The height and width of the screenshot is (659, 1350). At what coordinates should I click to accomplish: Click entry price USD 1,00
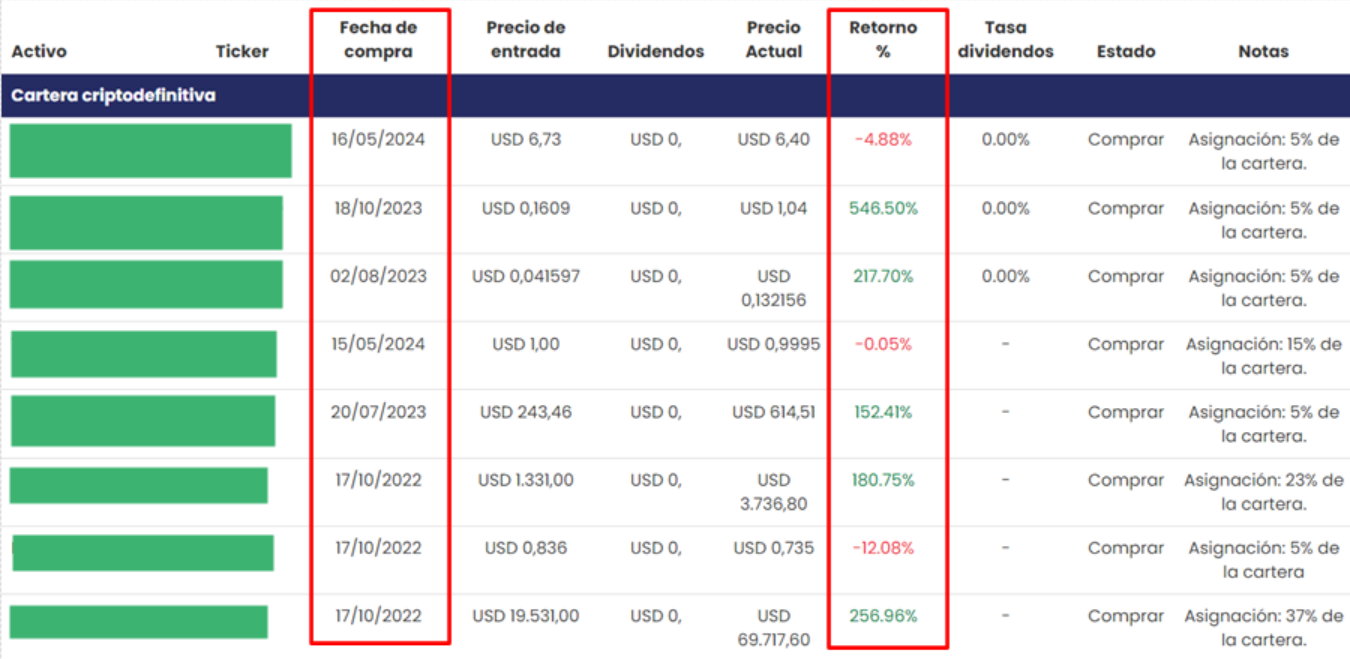[526, 344]
